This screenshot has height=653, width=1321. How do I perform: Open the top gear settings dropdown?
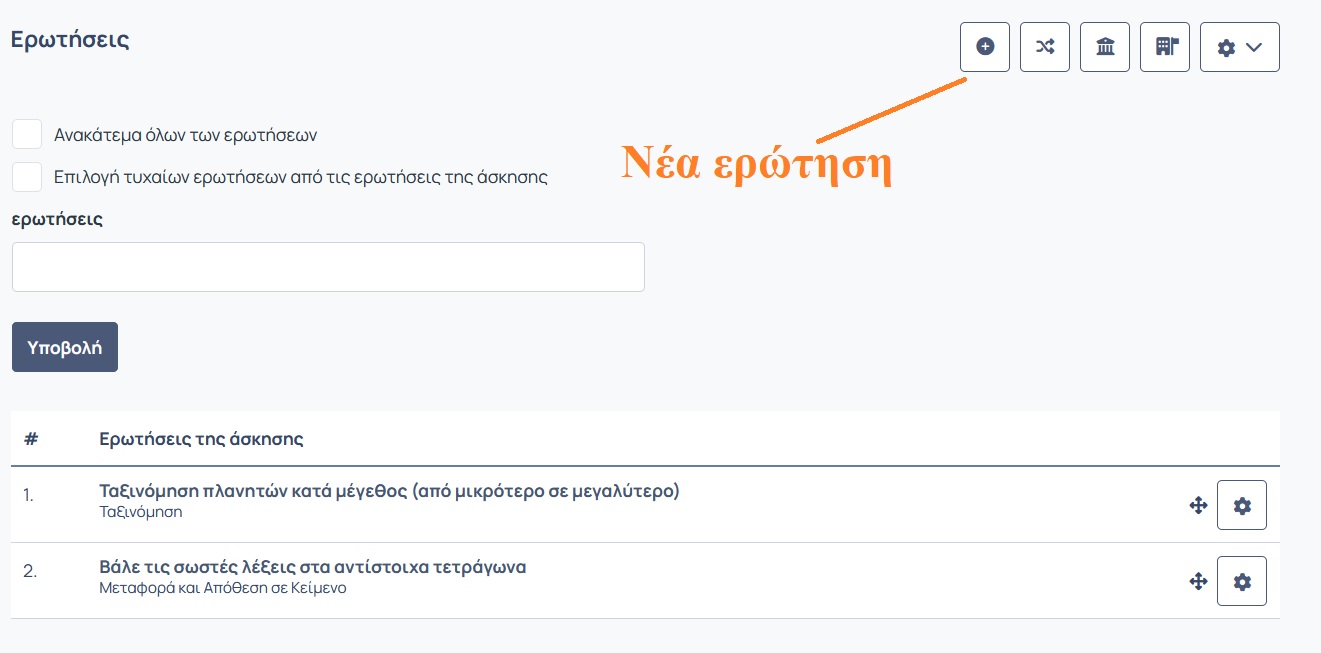coord(1240,47)
